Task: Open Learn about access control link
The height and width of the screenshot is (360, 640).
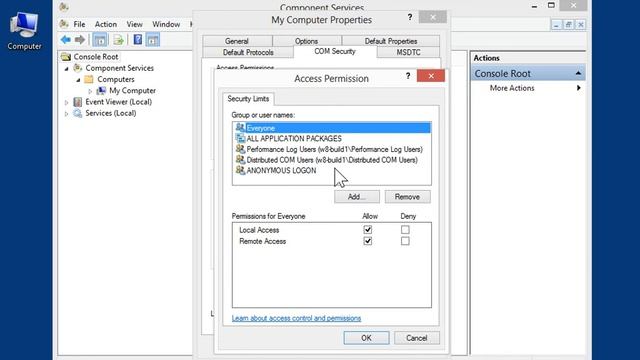Action: pos(296,318)
